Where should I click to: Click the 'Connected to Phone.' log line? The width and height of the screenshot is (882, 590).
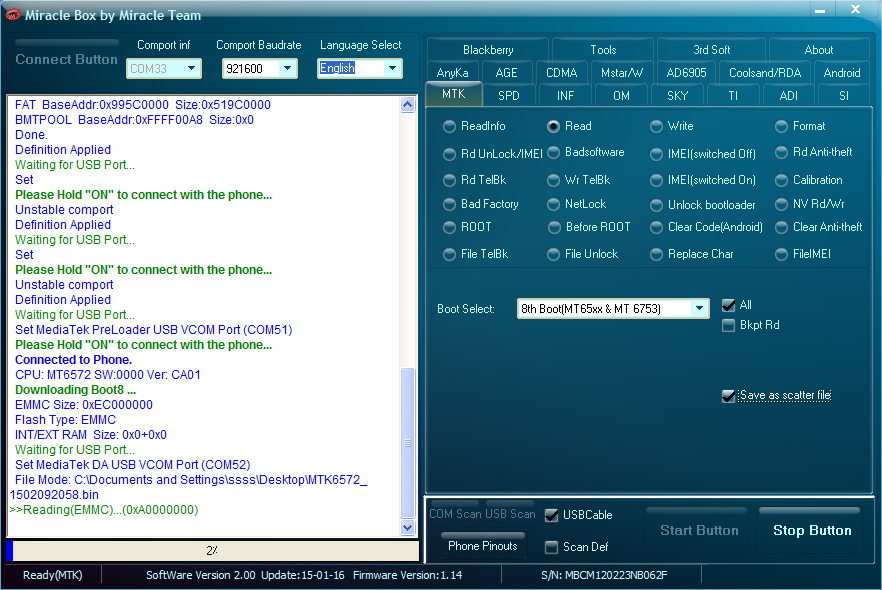(74, 360)
